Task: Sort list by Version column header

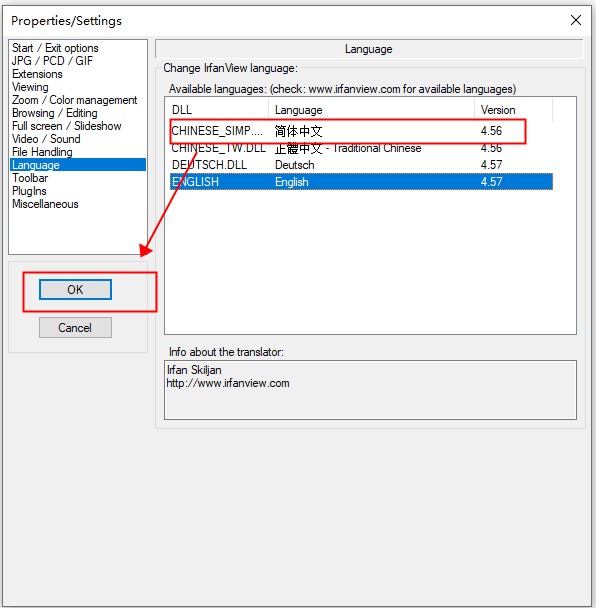Action: tap(513, 110)
